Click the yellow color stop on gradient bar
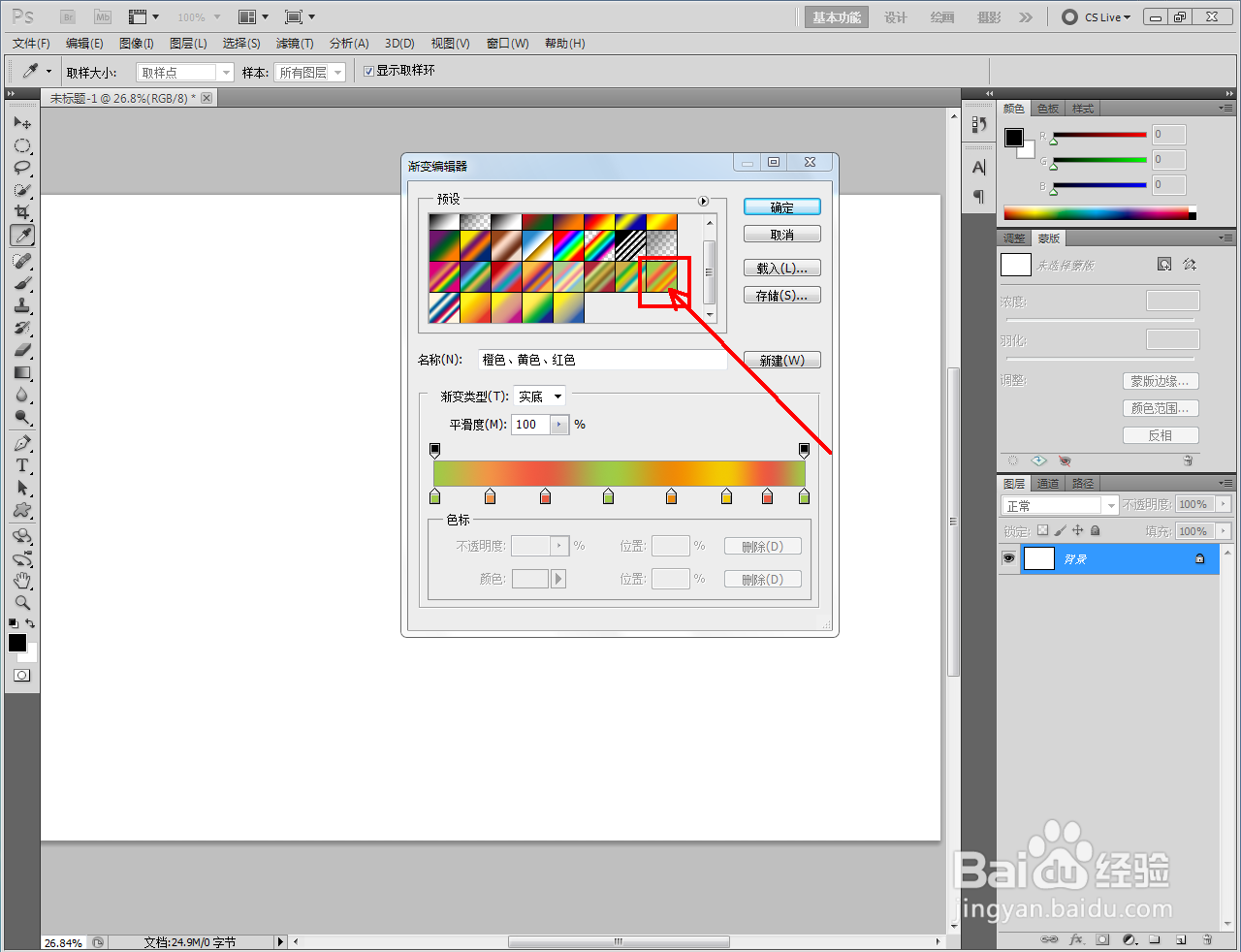Screen dimensions: 1241x952 (x=726, y=496)
